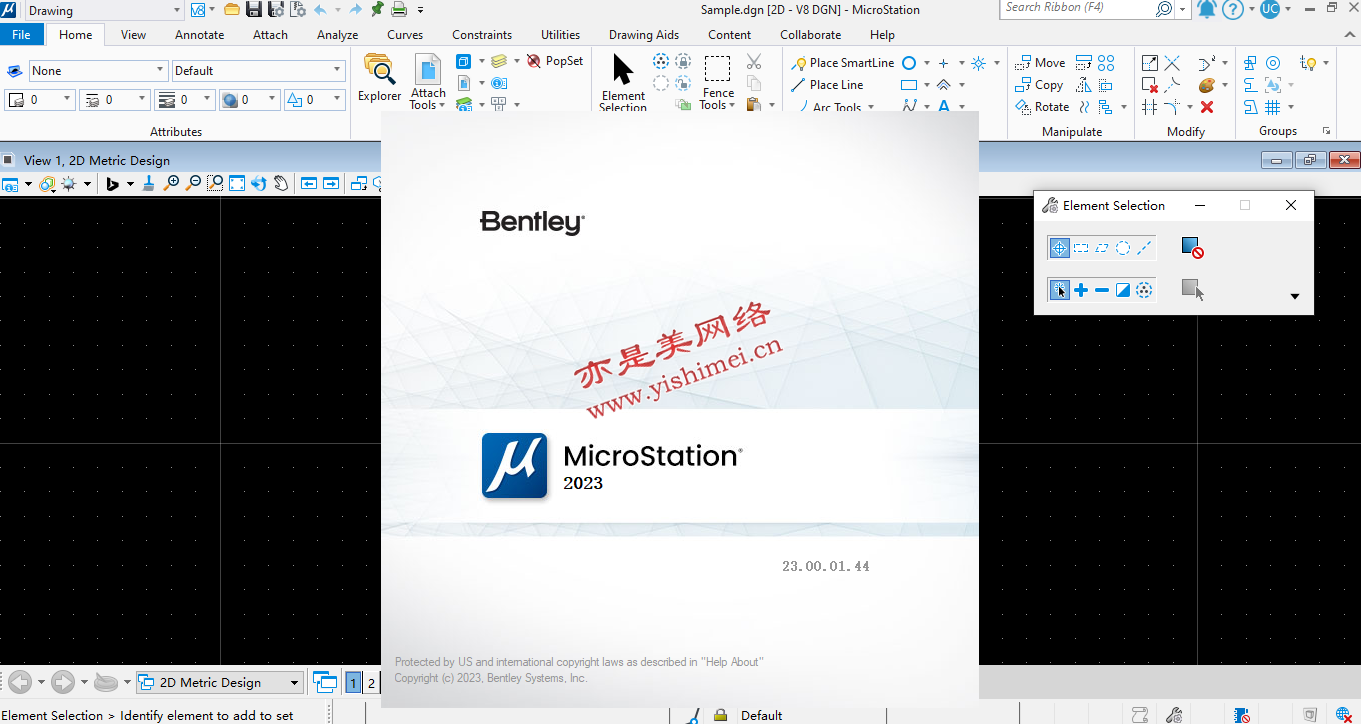
Task: Switch to the Constraints ribbon tab
Action: coord(482,34)
